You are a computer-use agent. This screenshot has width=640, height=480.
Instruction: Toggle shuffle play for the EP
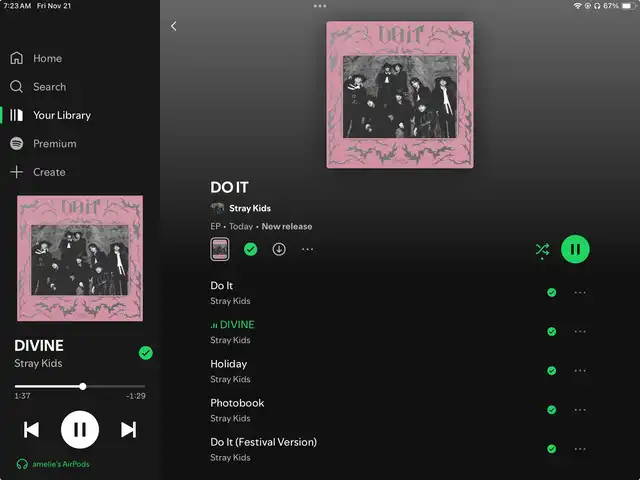pos(542,249)
